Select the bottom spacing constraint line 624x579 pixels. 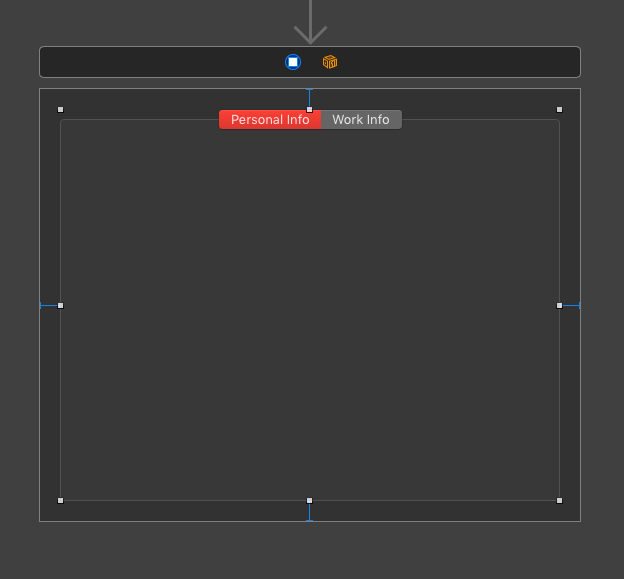(310, 512)
